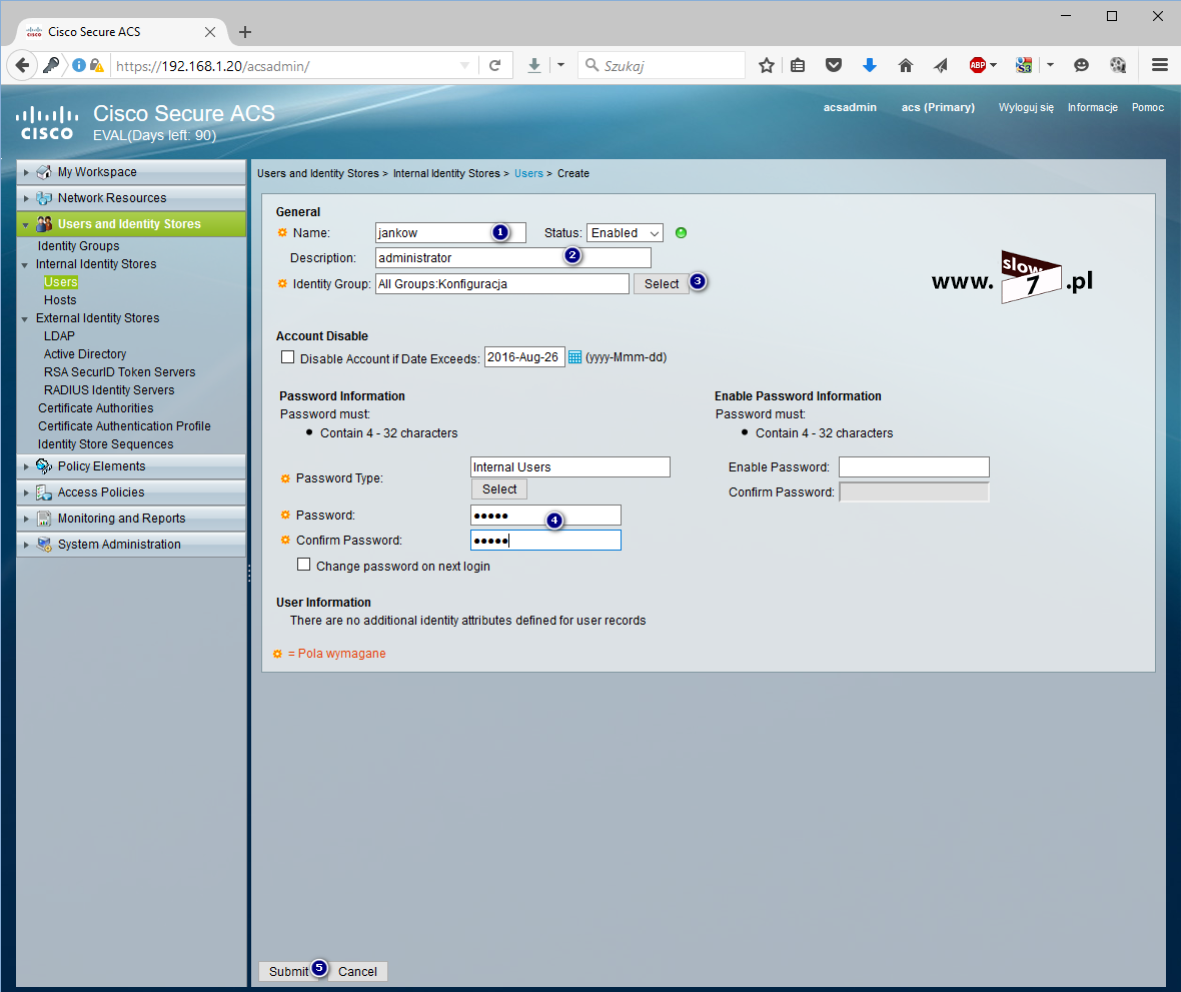
Task: Click Users breadcrumb link
Action: (529, 173)
